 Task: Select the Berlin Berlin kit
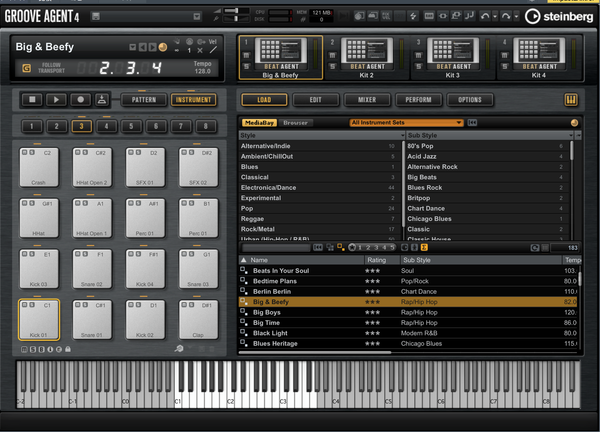[408, 292]
